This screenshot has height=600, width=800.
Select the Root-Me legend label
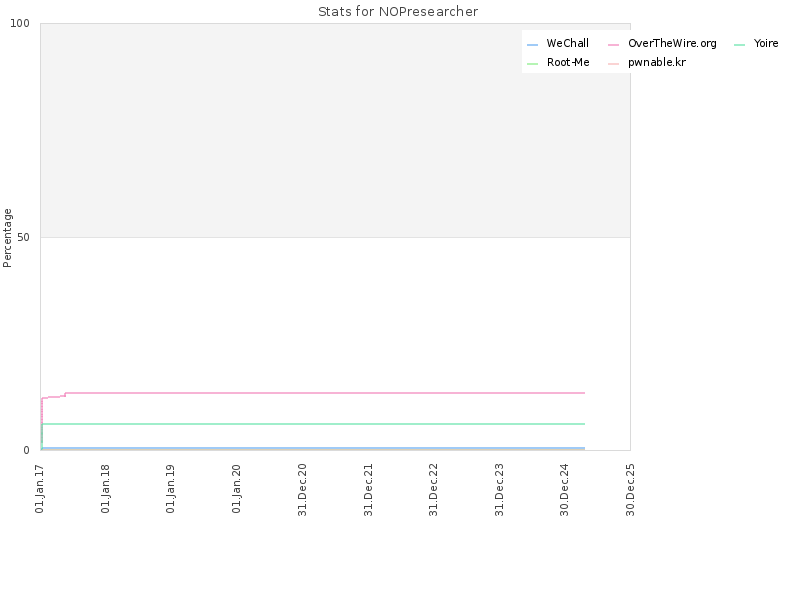tap(568, 62)
